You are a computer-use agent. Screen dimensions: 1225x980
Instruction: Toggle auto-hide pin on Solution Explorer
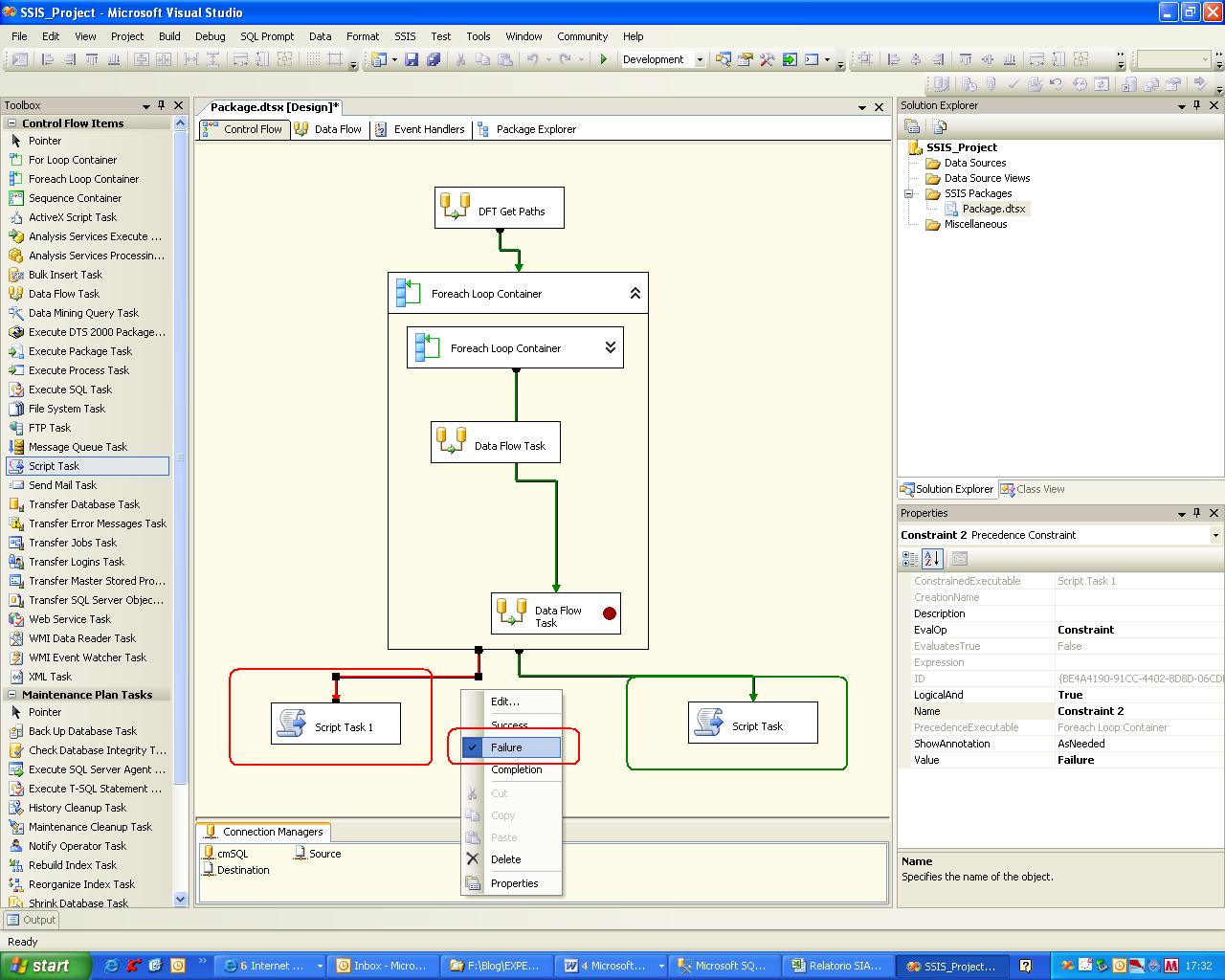(x=1197, y=105)
